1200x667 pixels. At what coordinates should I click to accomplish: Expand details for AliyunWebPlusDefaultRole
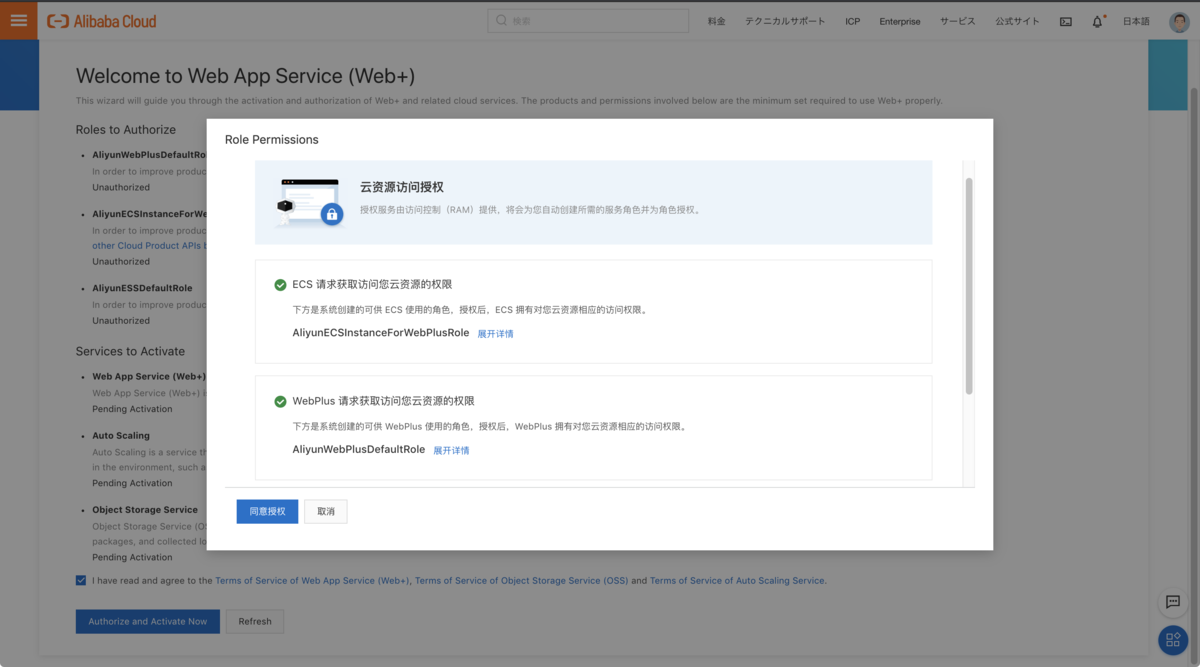pos(451,451)
